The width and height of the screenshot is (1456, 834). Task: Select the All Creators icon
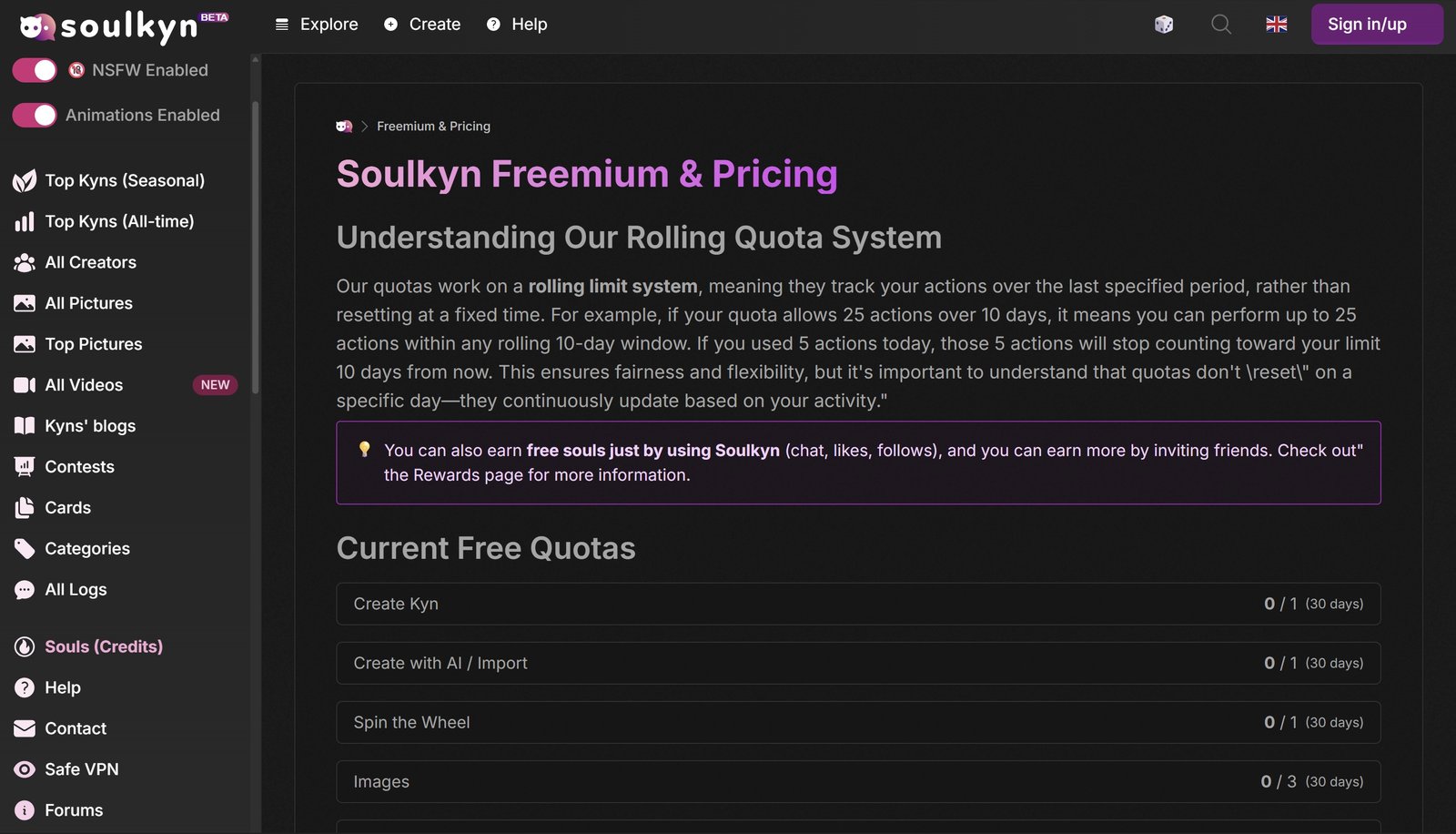pos(25,262)
